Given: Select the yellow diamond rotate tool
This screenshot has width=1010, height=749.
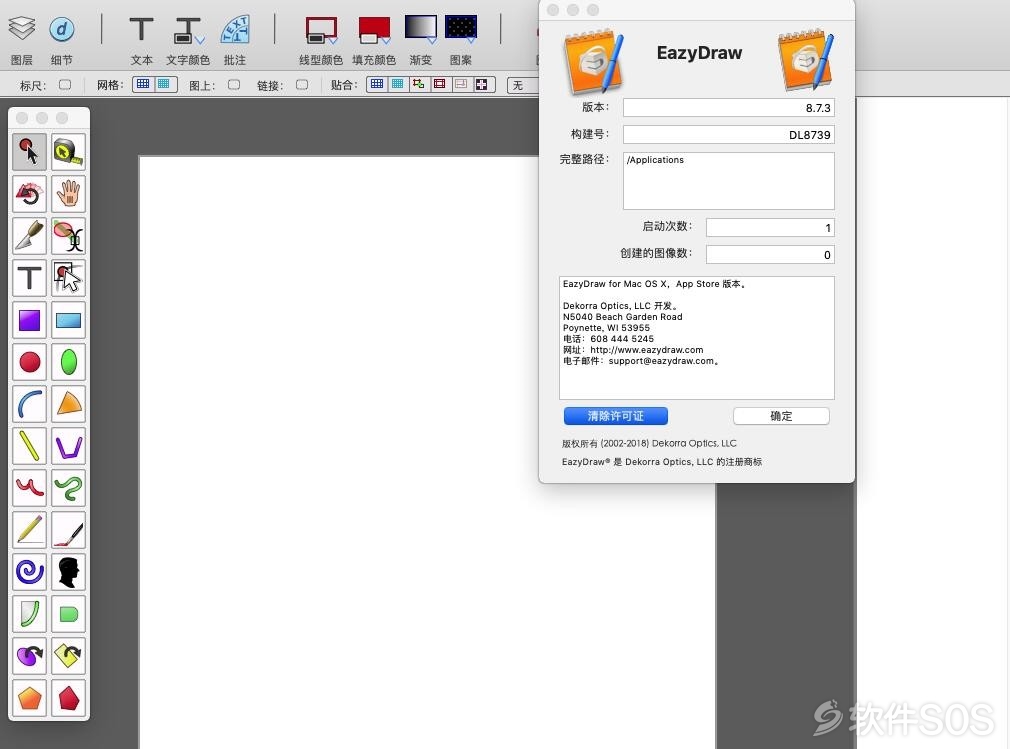Looking at the screenshot, I should point(68,656).
